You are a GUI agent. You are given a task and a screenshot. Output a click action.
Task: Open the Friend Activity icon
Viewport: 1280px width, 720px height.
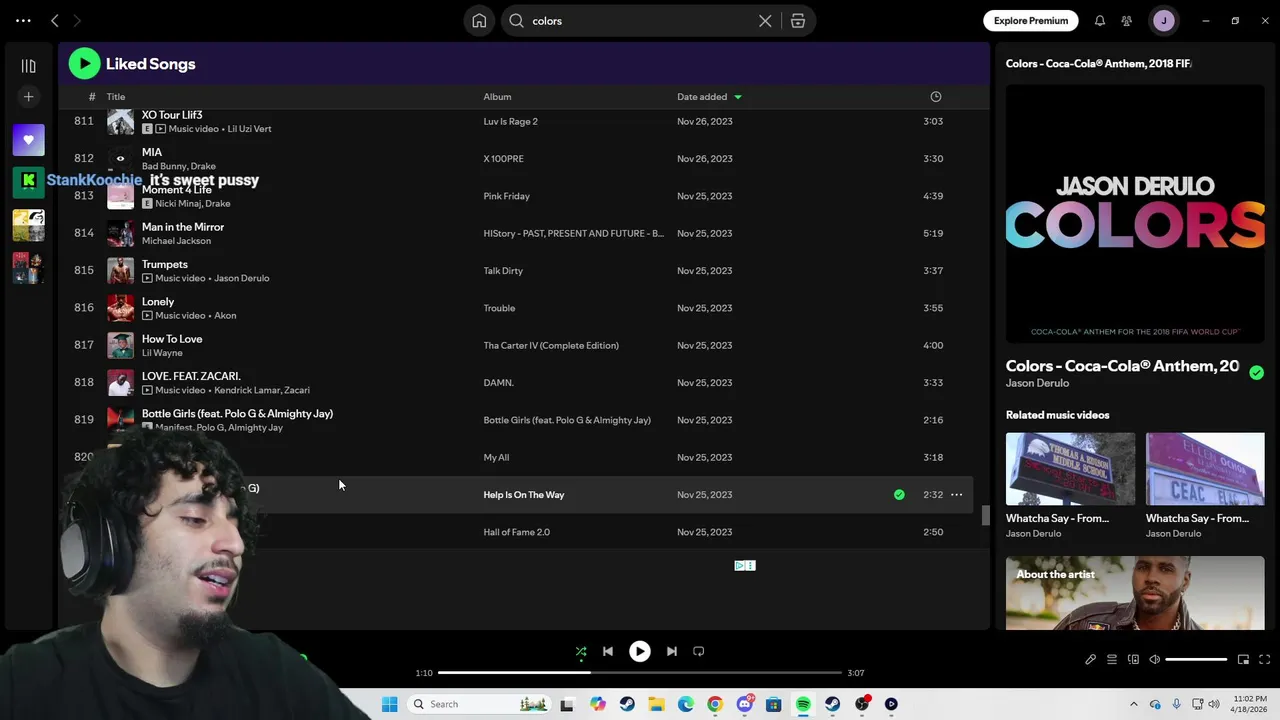[1127, 21]
